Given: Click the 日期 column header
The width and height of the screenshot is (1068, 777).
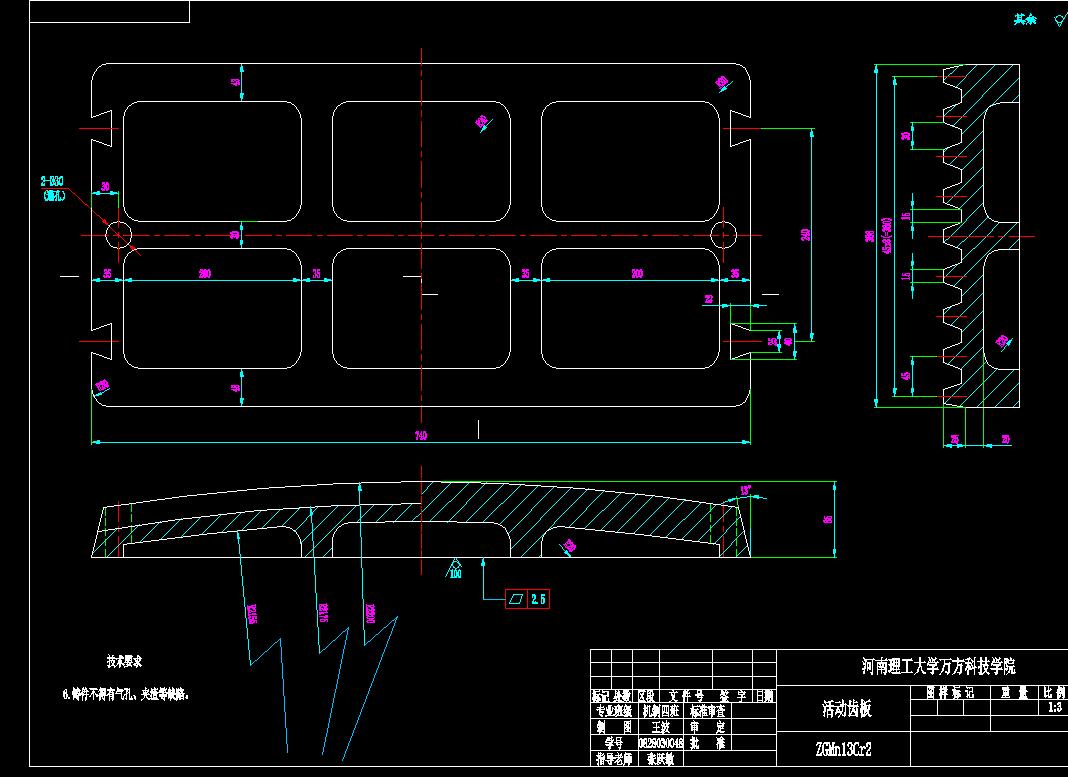Looking at the screenshot, I should [764, 696].
